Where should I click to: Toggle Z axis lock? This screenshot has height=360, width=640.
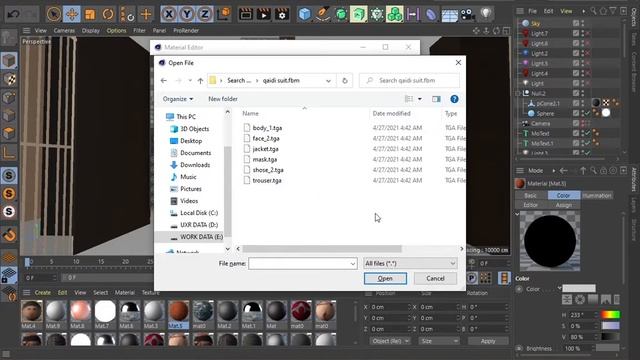point(204,14)
